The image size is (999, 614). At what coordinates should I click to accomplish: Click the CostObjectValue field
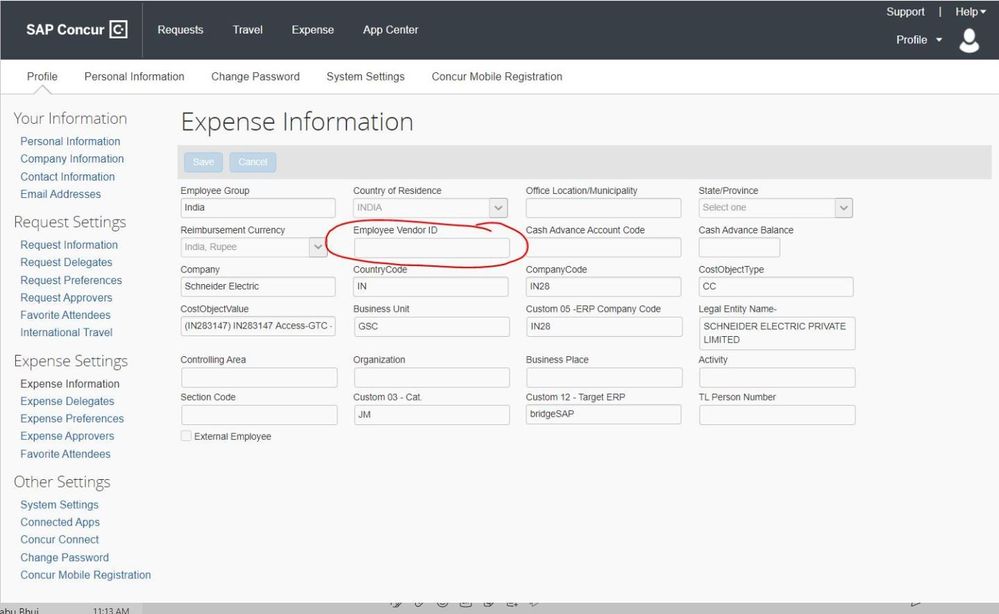(x=258, y=326)
